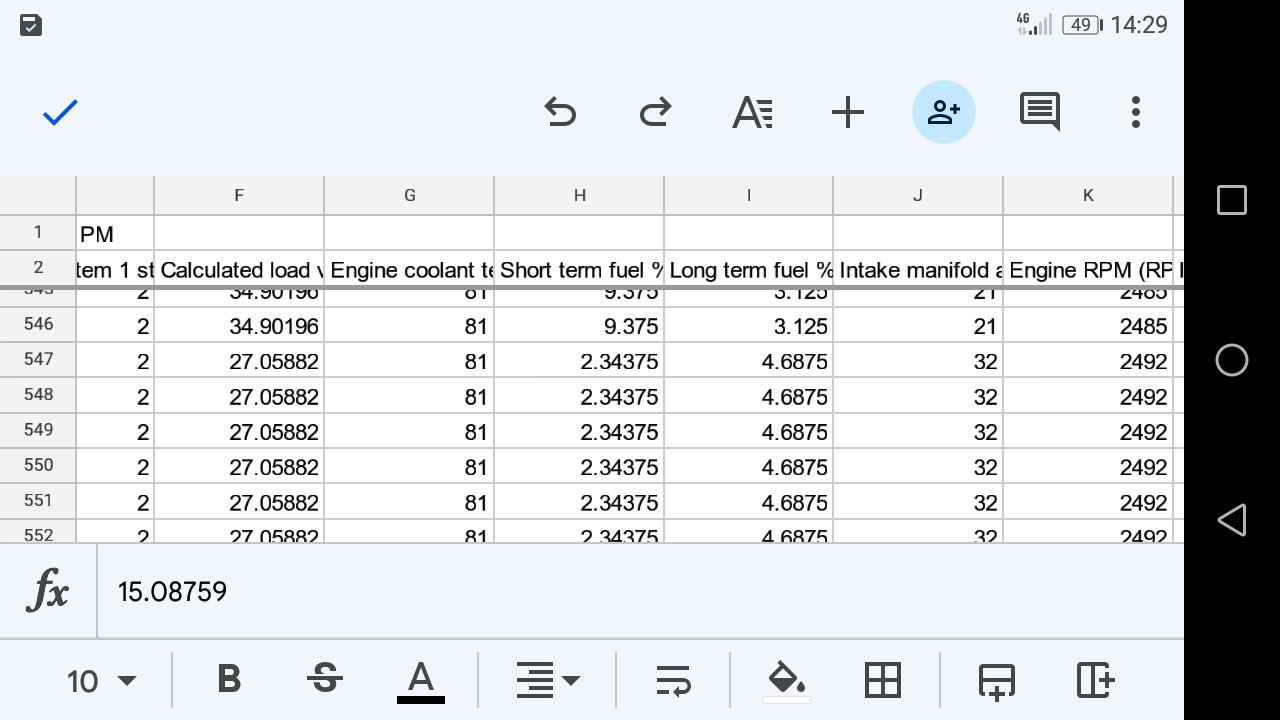Insert column right icon
1280x720 pixels.
[x=1096, y=680]
